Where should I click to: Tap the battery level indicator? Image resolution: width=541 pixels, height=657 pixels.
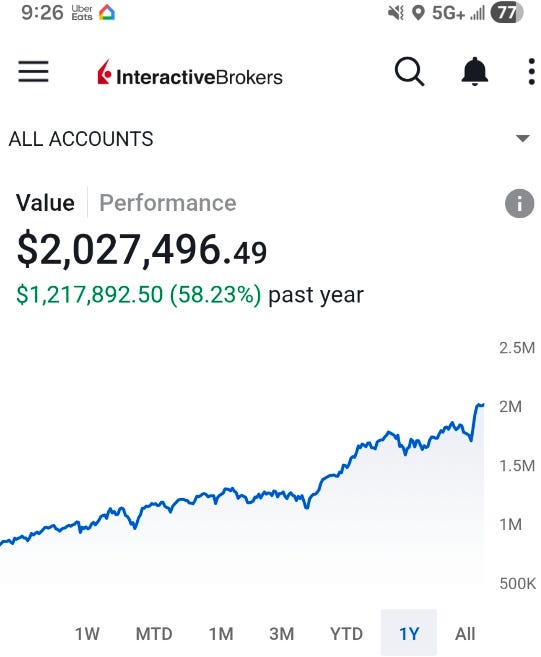pos(507,13)
